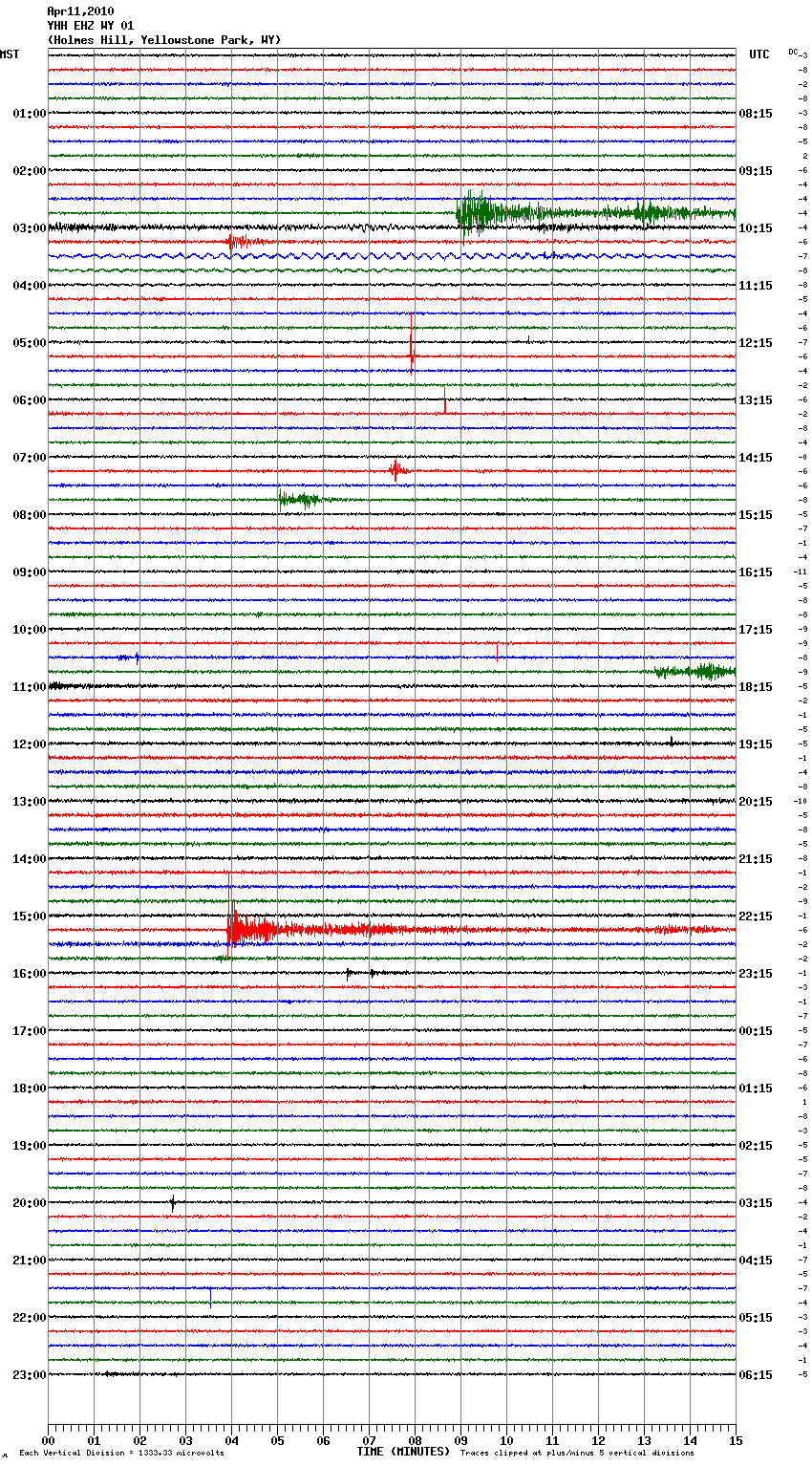Click the 12:15 UTC time label
This screenshot has height=1466, width=812.
point(756,343)
